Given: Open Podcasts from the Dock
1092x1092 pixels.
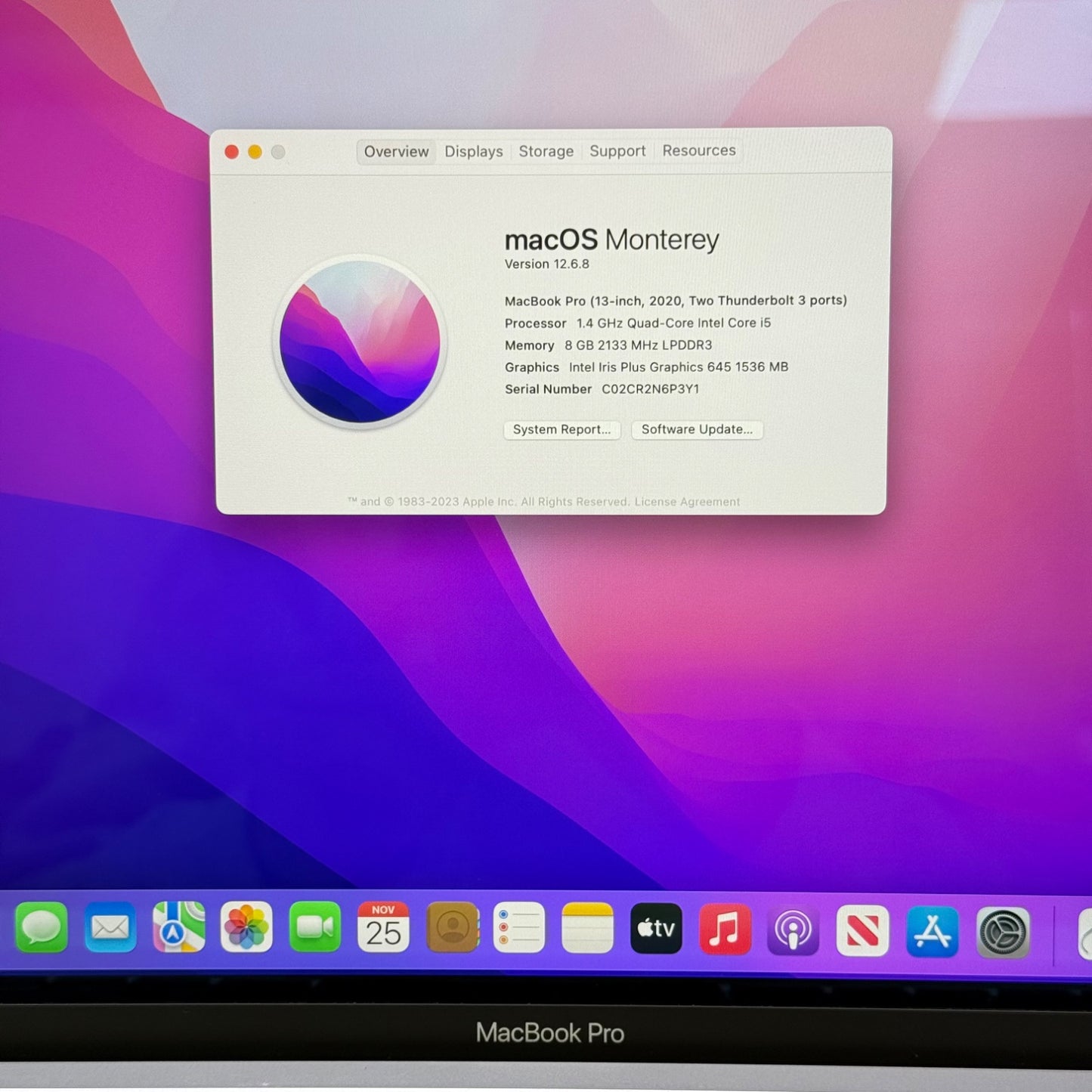Looking at the screenshot, I should point(793,930).
